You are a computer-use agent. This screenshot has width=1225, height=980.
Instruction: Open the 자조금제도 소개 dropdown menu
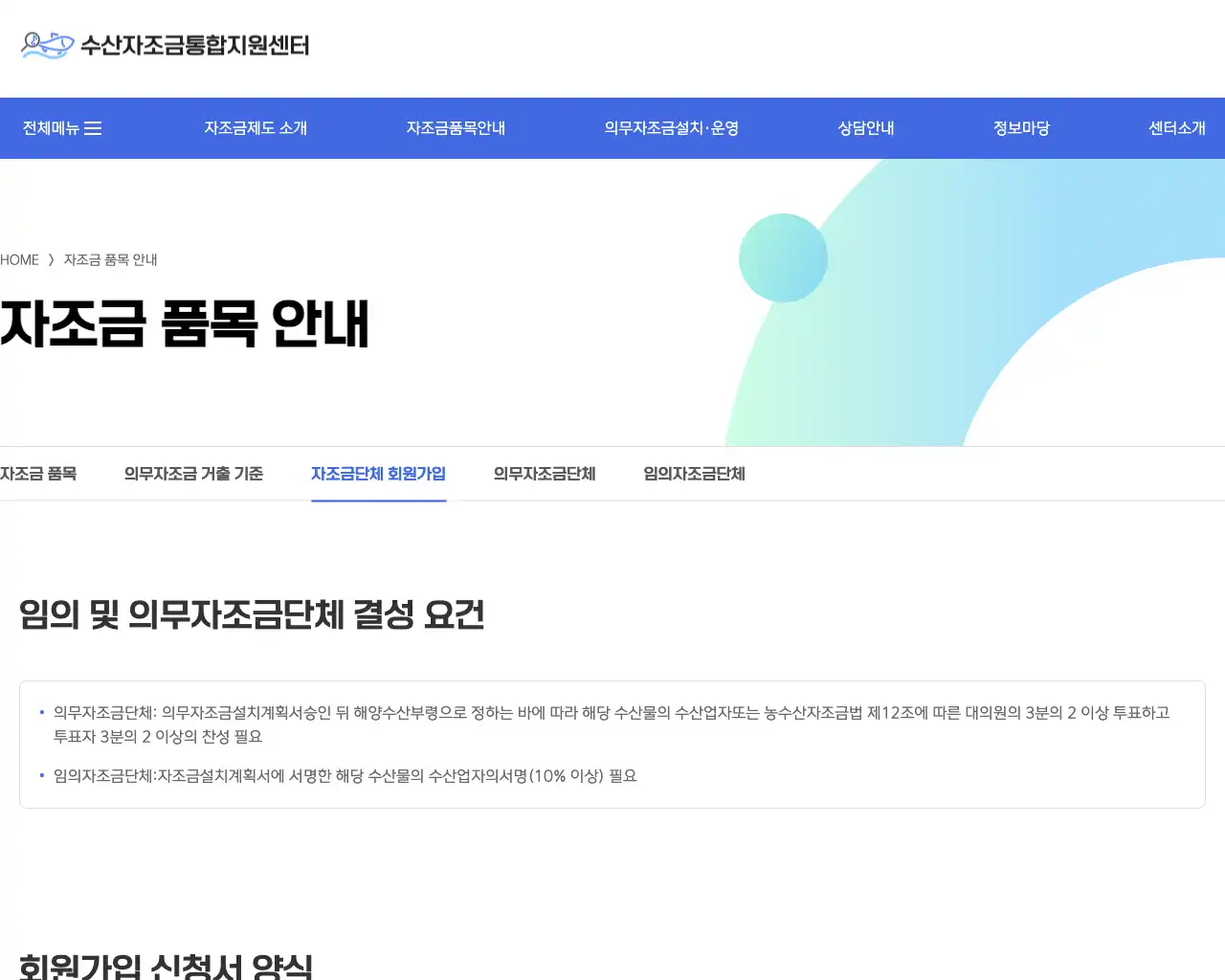[x=256, y=127]
